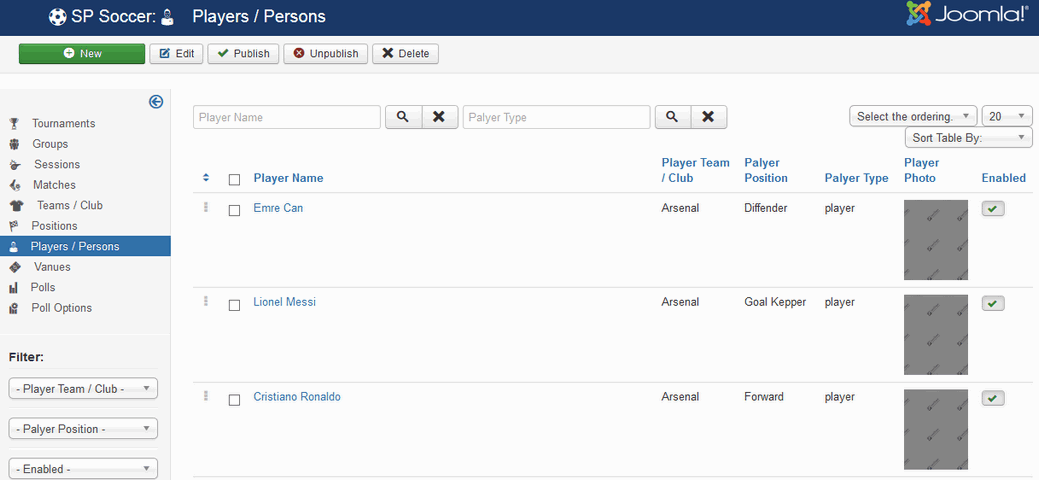
Task: Open the Matches sidebar item
Action: (54, 185)
